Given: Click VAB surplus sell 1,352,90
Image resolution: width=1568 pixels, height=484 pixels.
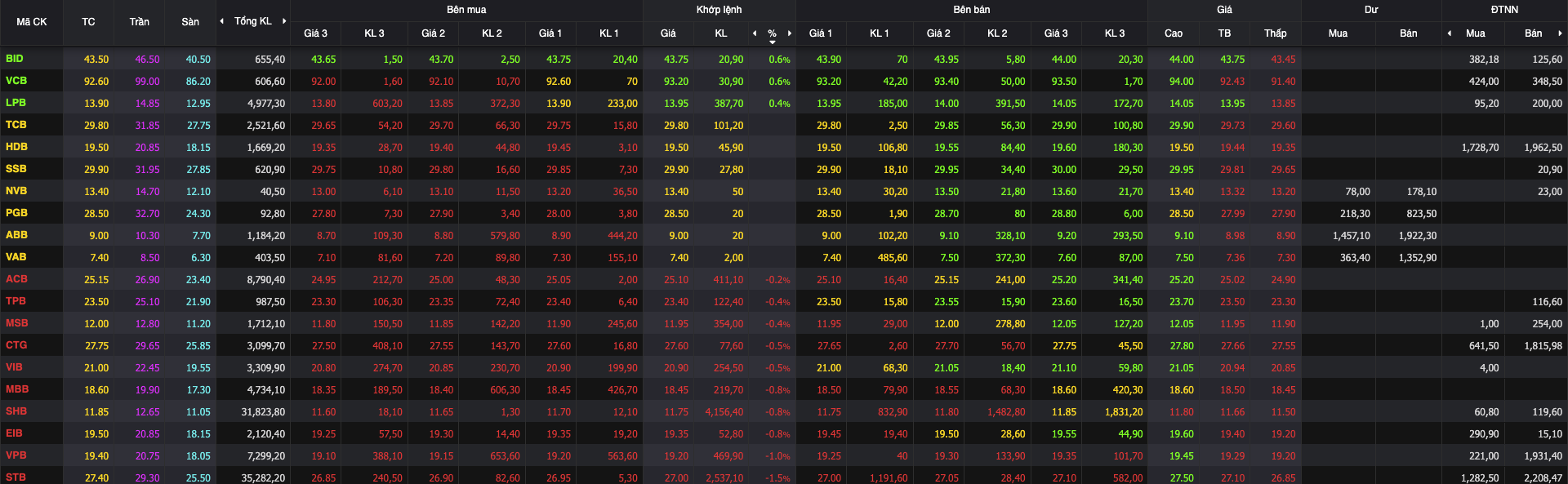Looking at the screenshot, I should 1418,258.
